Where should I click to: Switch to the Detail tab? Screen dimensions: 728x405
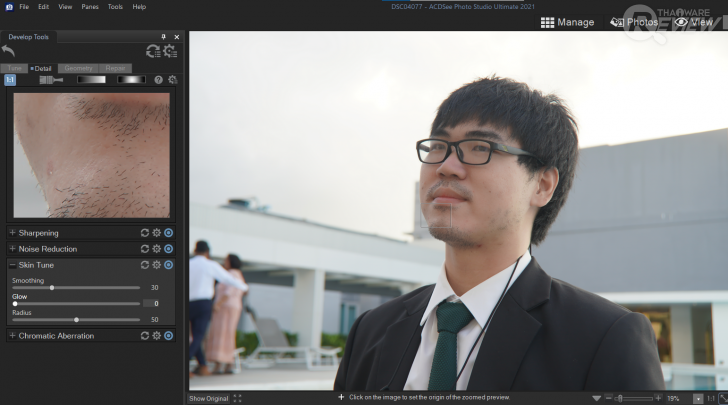pos(42,68)
